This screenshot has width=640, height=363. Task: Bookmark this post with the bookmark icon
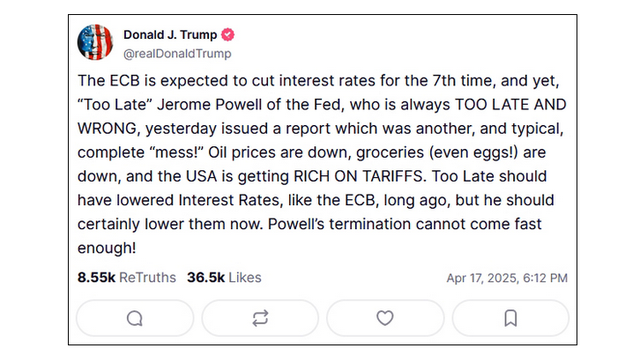510,318
